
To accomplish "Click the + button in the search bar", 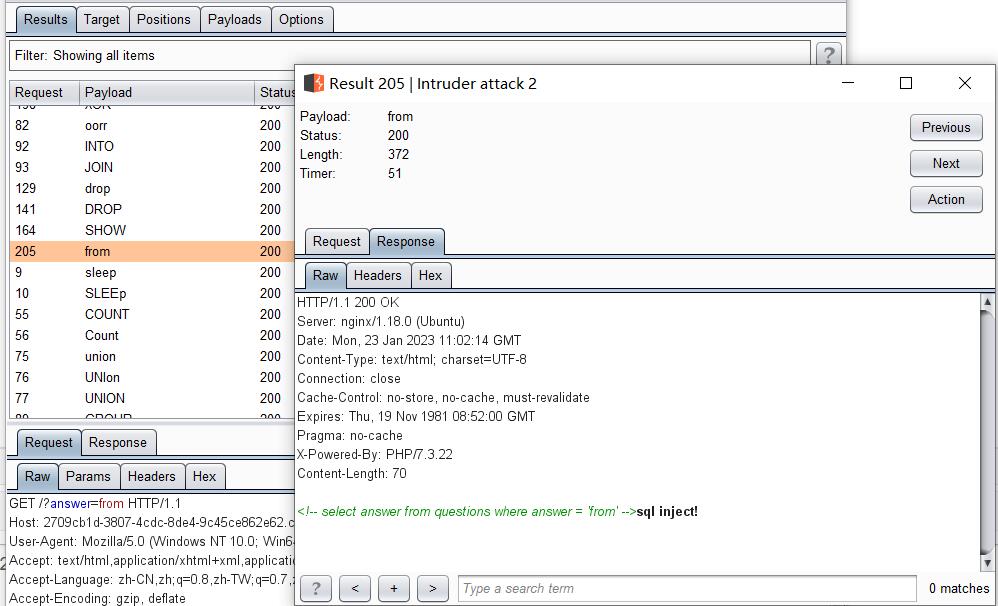I will tap(393, 588).
